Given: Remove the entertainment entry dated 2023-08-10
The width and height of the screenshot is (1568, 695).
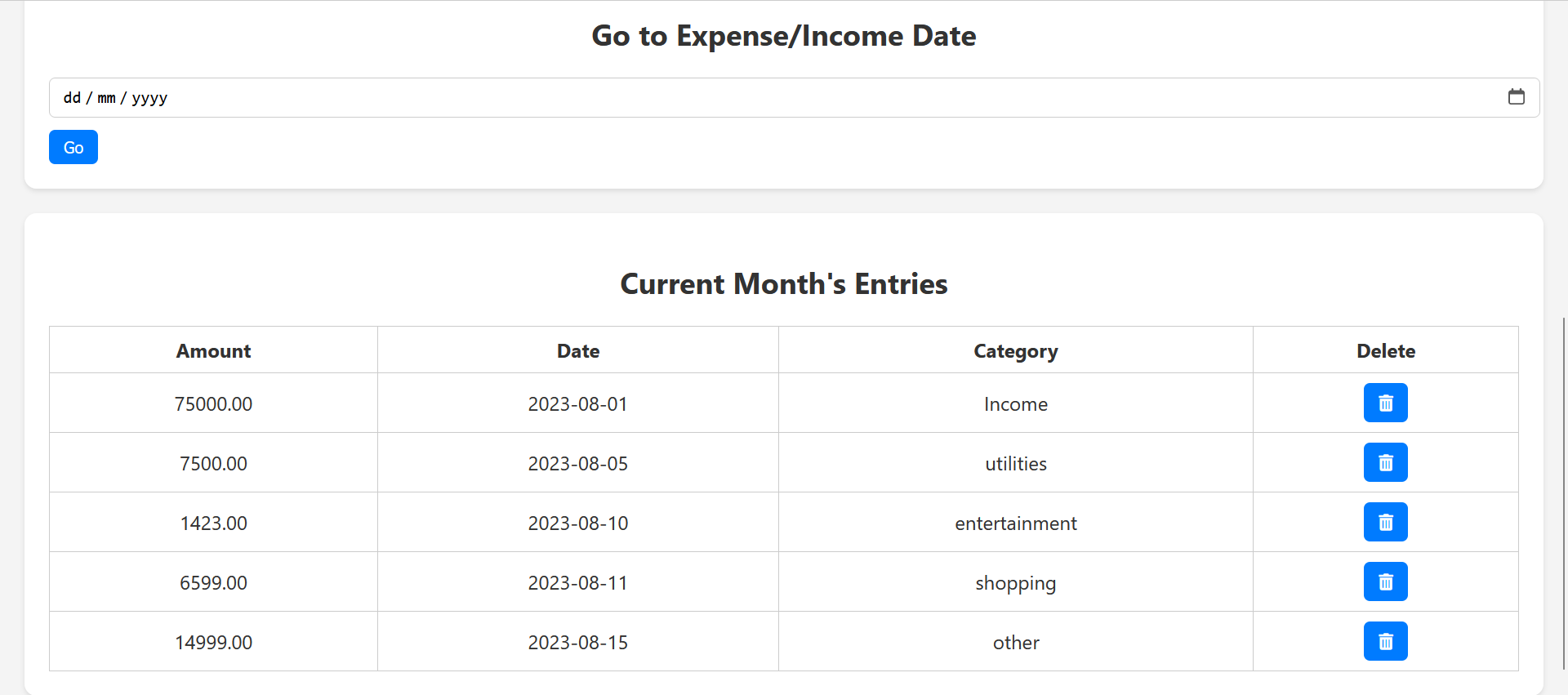Looking at the screenshot, I should (x=1385, y=522).
